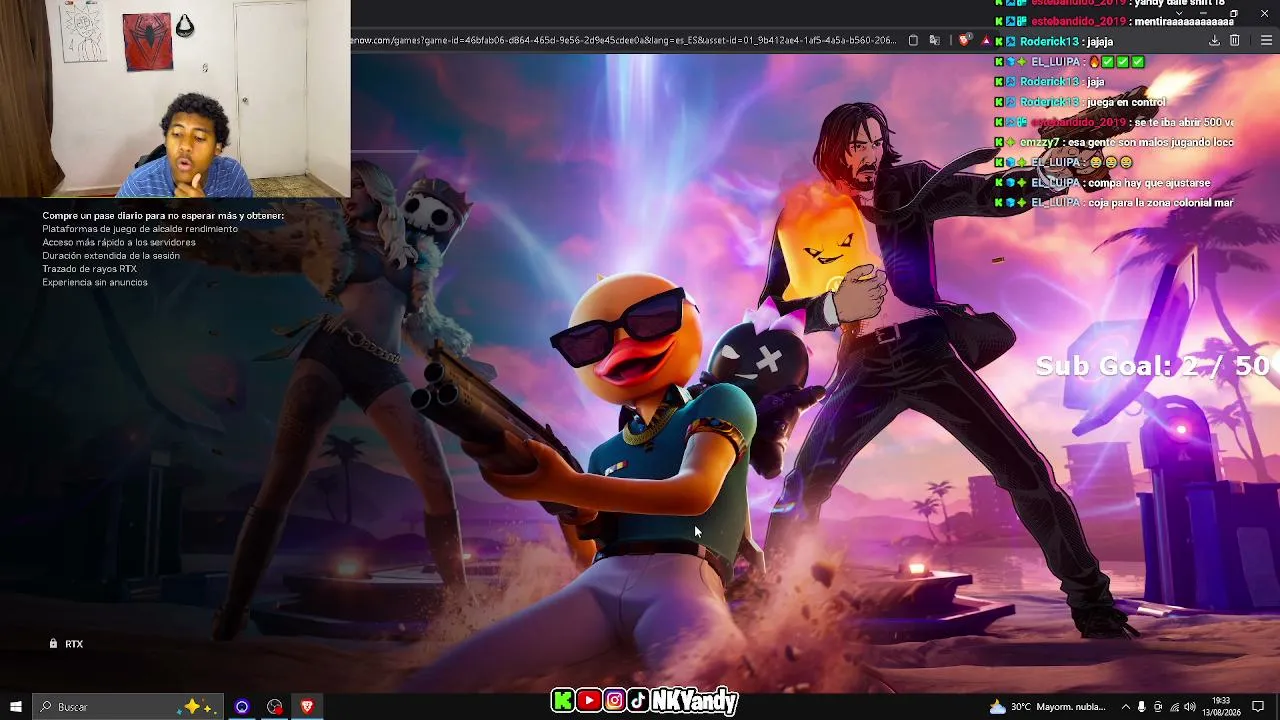The image size is (1280, 720).
Task: Open the Meet Now camera tray icon
Action: coord(1158,707)
